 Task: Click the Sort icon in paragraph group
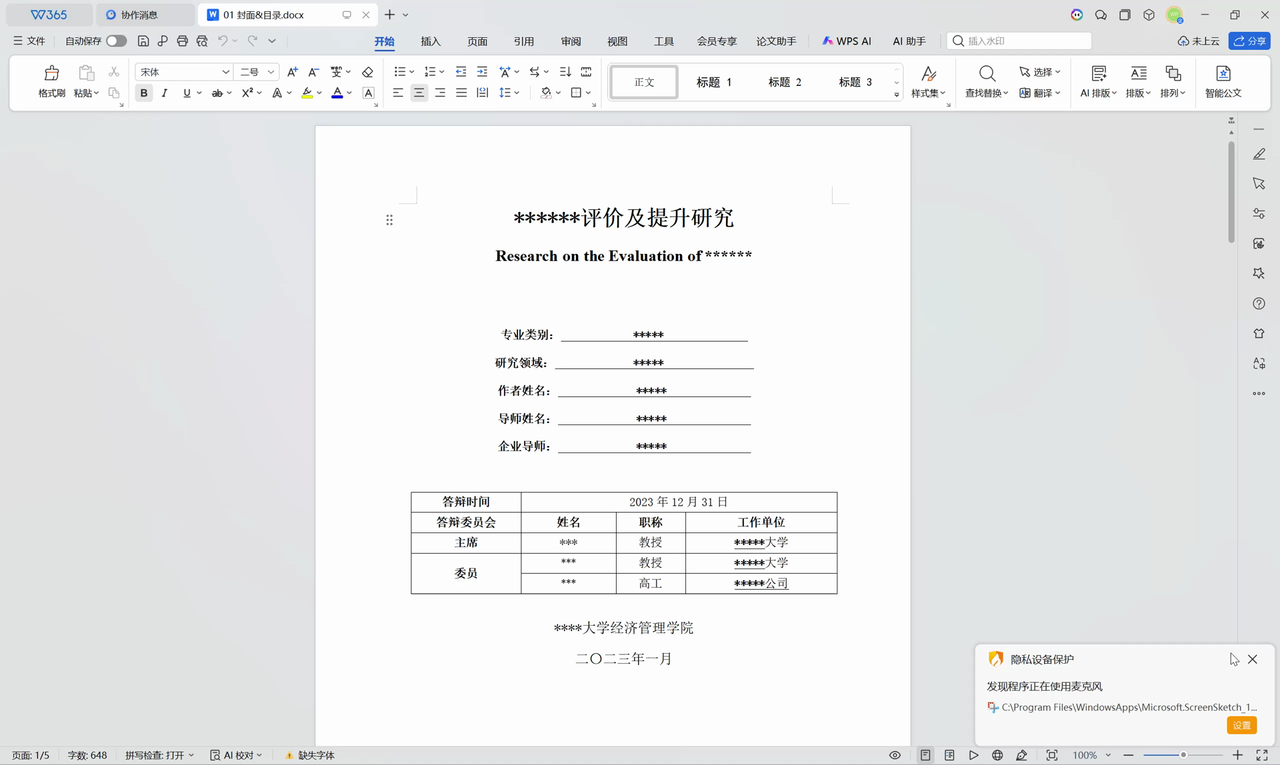(x=565, y=72)
